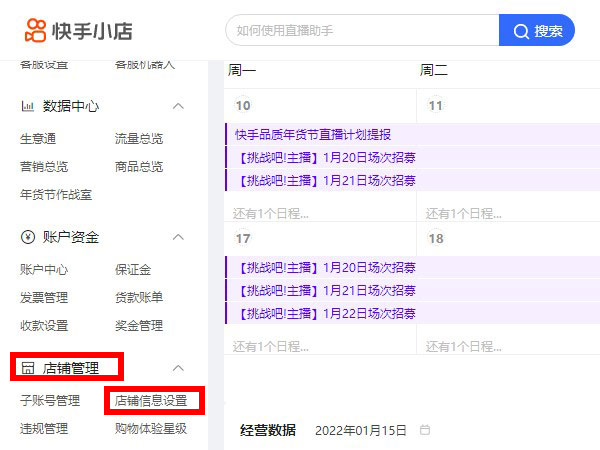The height and width of the screenshot is (450, 600).
Task: Collapse the 数据中心 section chevron
Action: [179, 106]
